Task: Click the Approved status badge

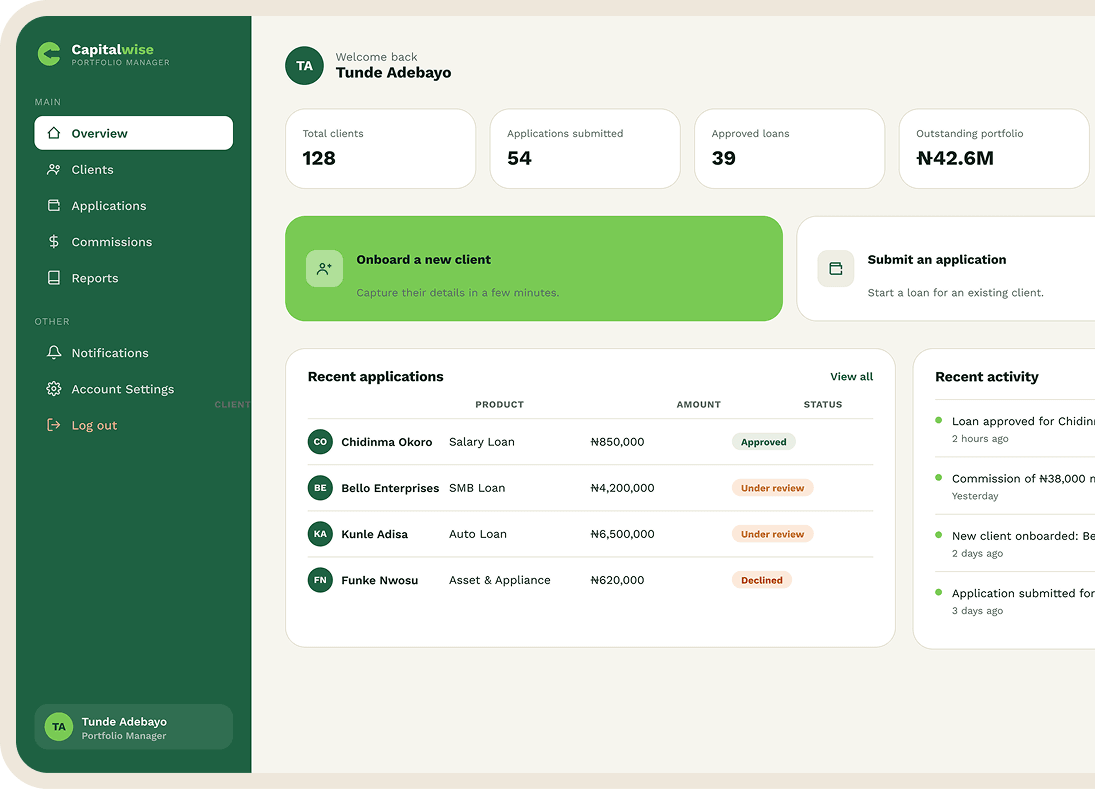Action: [x=763, y=441]
